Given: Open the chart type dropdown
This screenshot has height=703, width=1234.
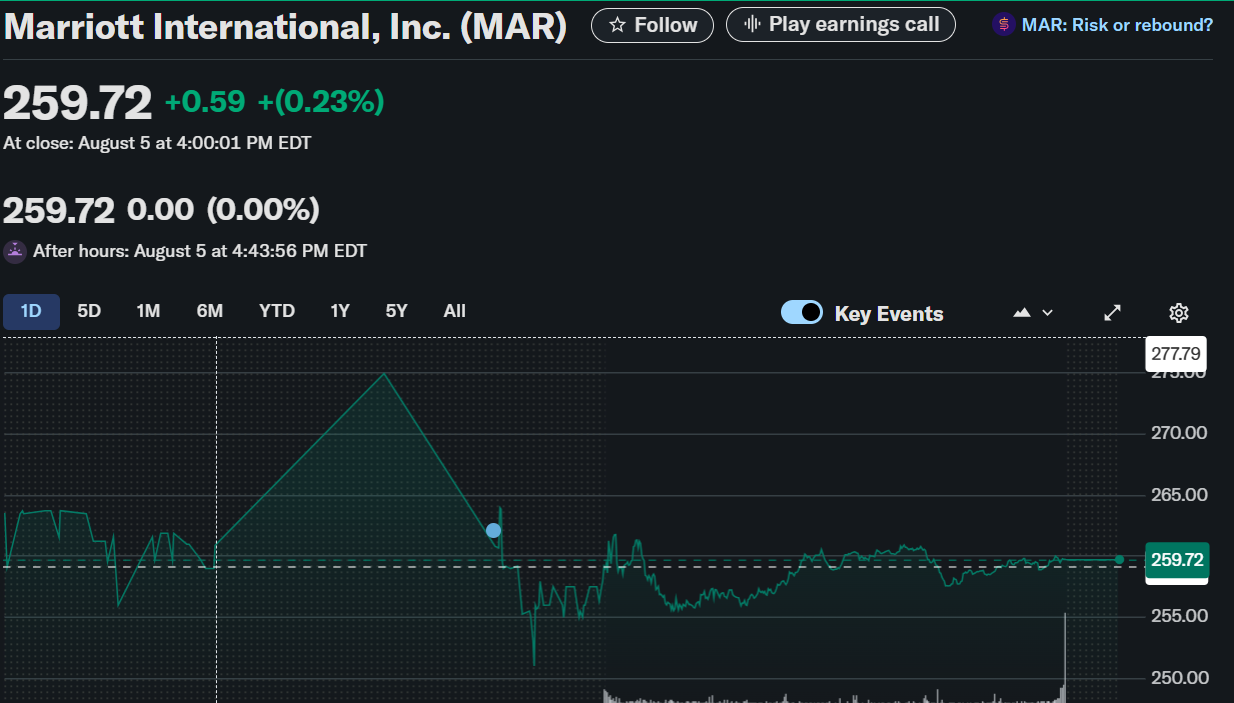Looking at the screenshot, I should (x=1033, y=313).
